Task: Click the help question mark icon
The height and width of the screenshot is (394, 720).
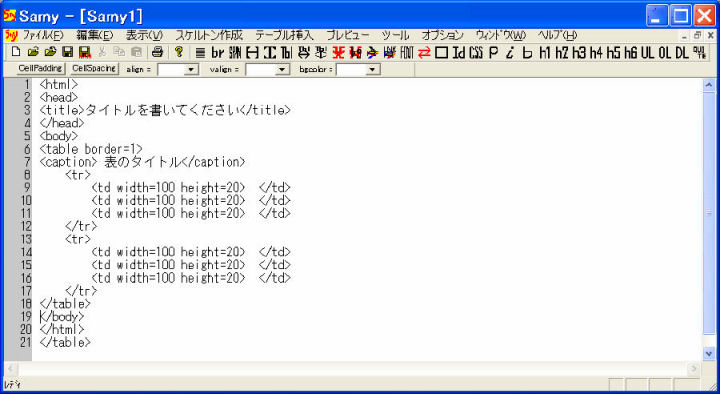Action: pyautogui.click(x=179, y=52)
